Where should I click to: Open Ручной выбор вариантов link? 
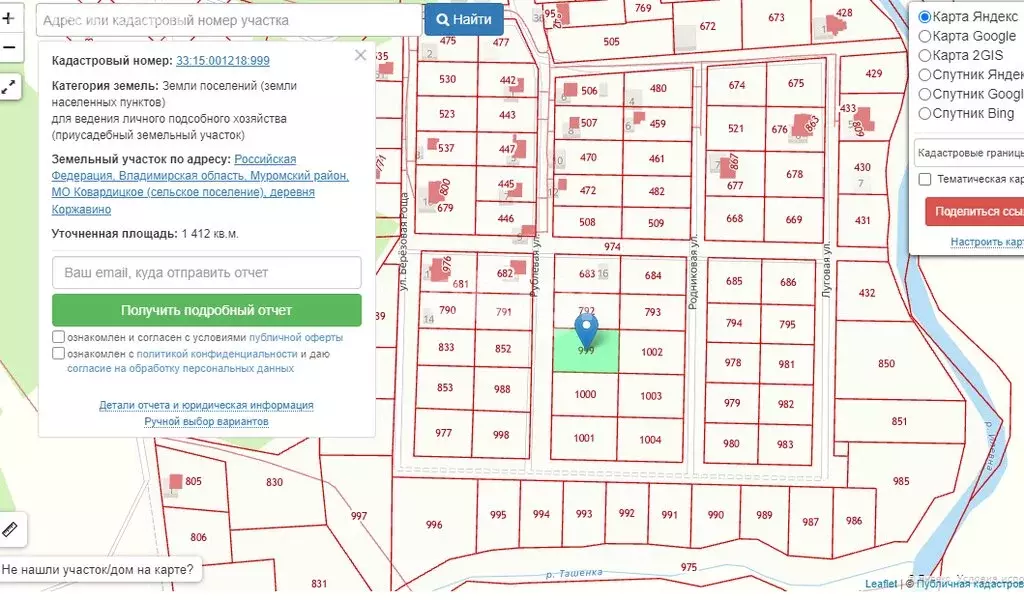[206, 422]
